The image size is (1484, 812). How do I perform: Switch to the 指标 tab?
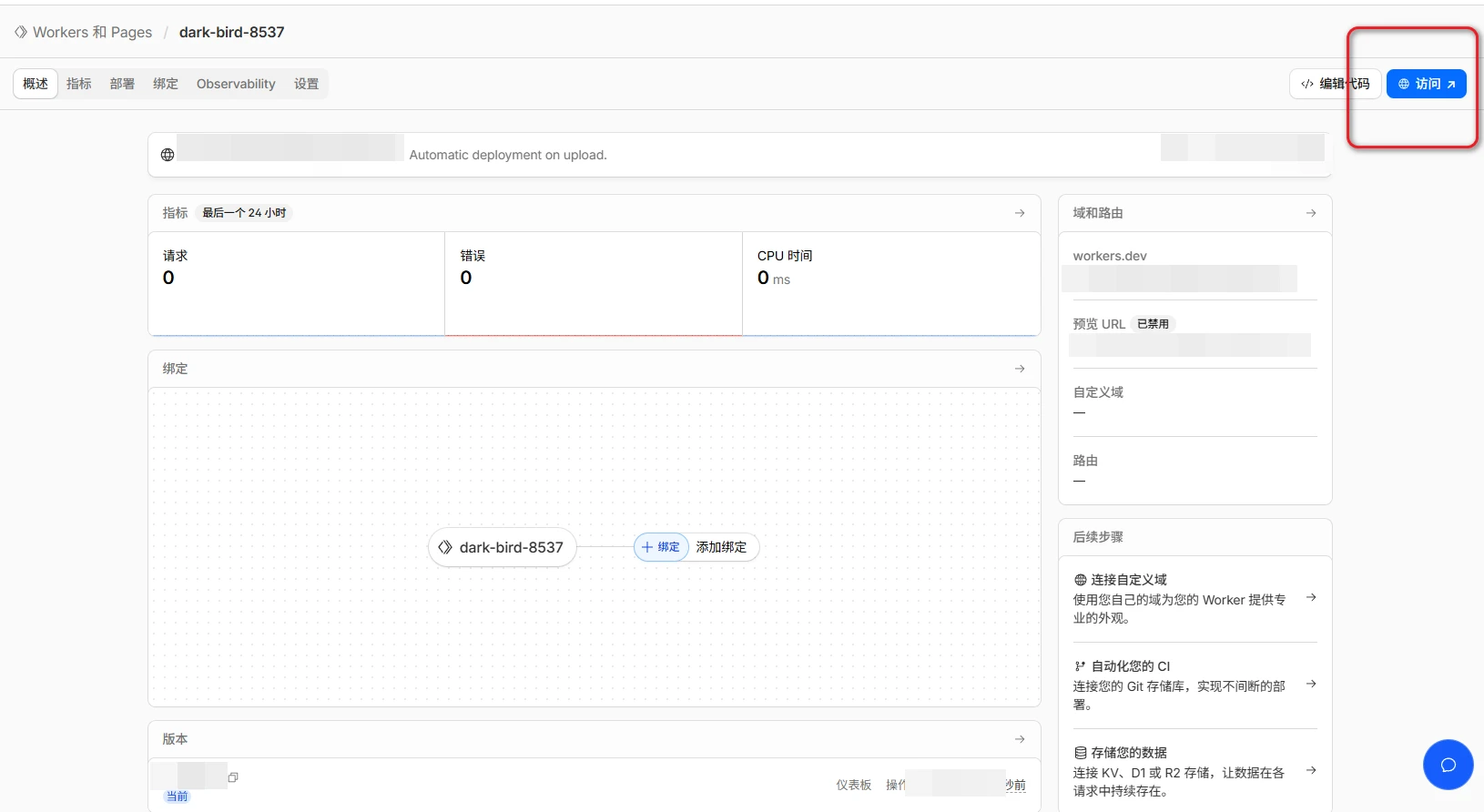79,84
